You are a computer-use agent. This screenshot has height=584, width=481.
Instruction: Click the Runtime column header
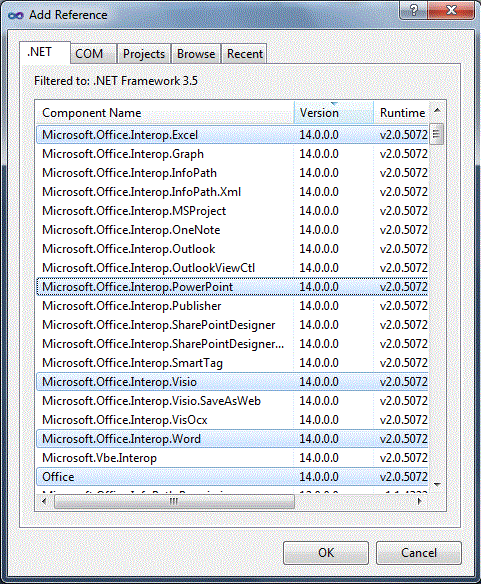click(x=402, y=112)
